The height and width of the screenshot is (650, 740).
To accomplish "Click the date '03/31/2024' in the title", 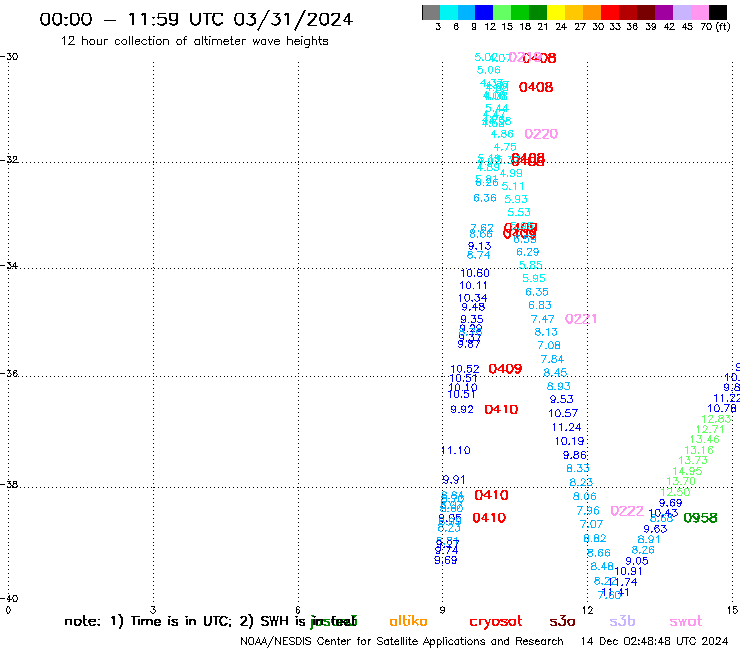I will point(293,19).
